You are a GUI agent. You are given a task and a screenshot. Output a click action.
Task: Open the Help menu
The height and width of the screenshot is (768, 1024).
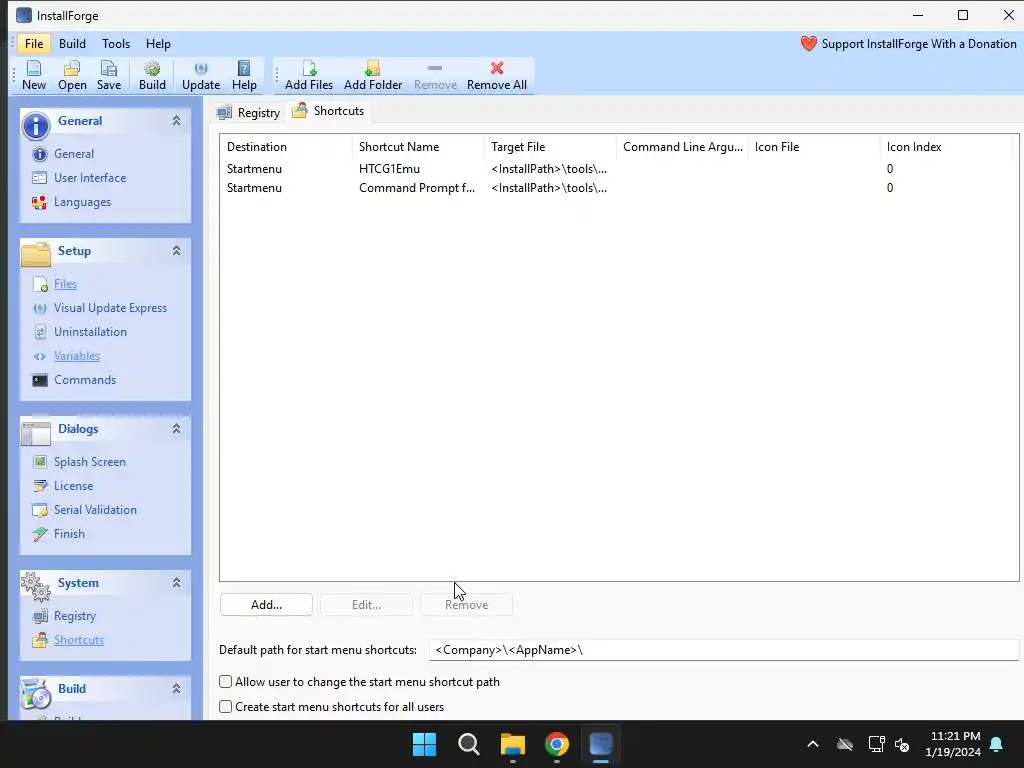click(x=158, y=44)
